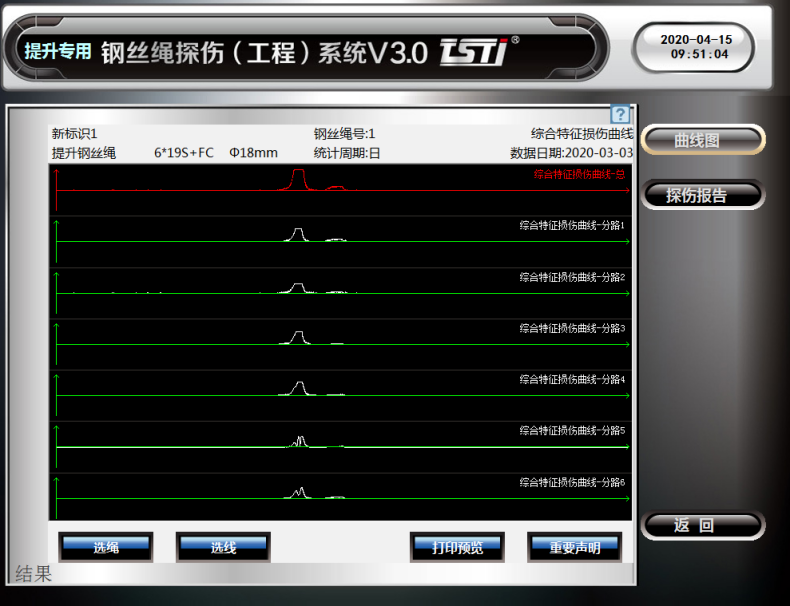This screenshot has height=606, width=790.
Task: Click the date and time display
Action: click(695, 47)
